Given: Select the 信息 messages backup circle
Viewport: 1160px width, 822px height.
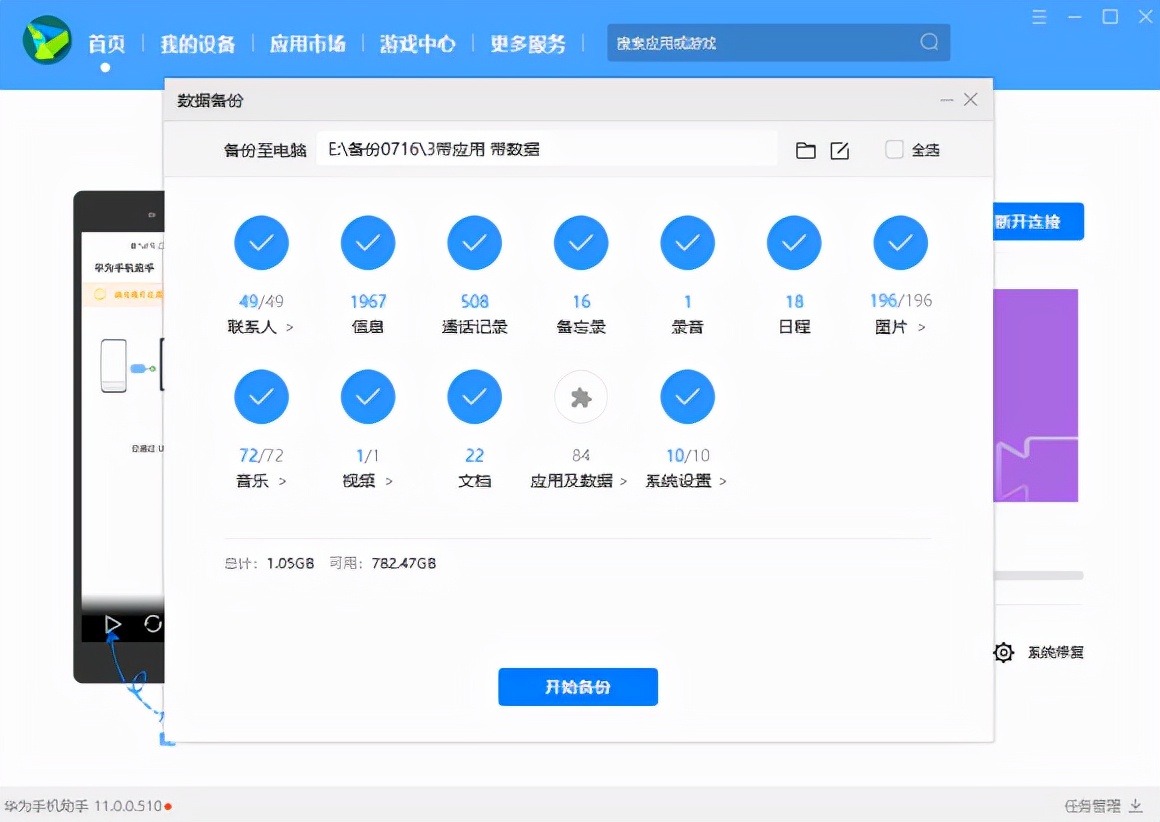Looking at the screenshot, I should coord(368,242).
